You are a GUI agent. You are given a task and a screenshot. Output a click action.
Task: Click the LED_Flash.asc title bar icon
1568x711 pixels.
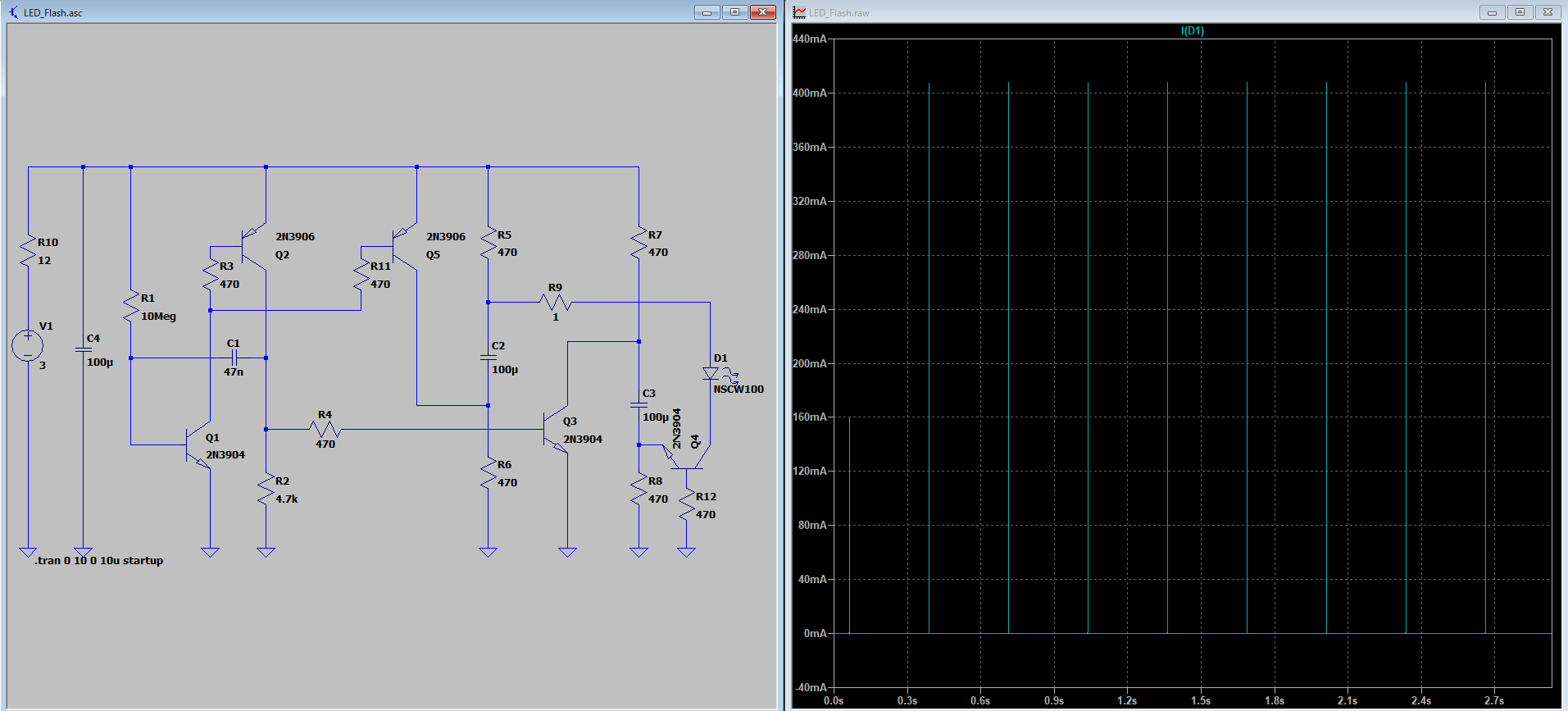click(x=13, y=12)
